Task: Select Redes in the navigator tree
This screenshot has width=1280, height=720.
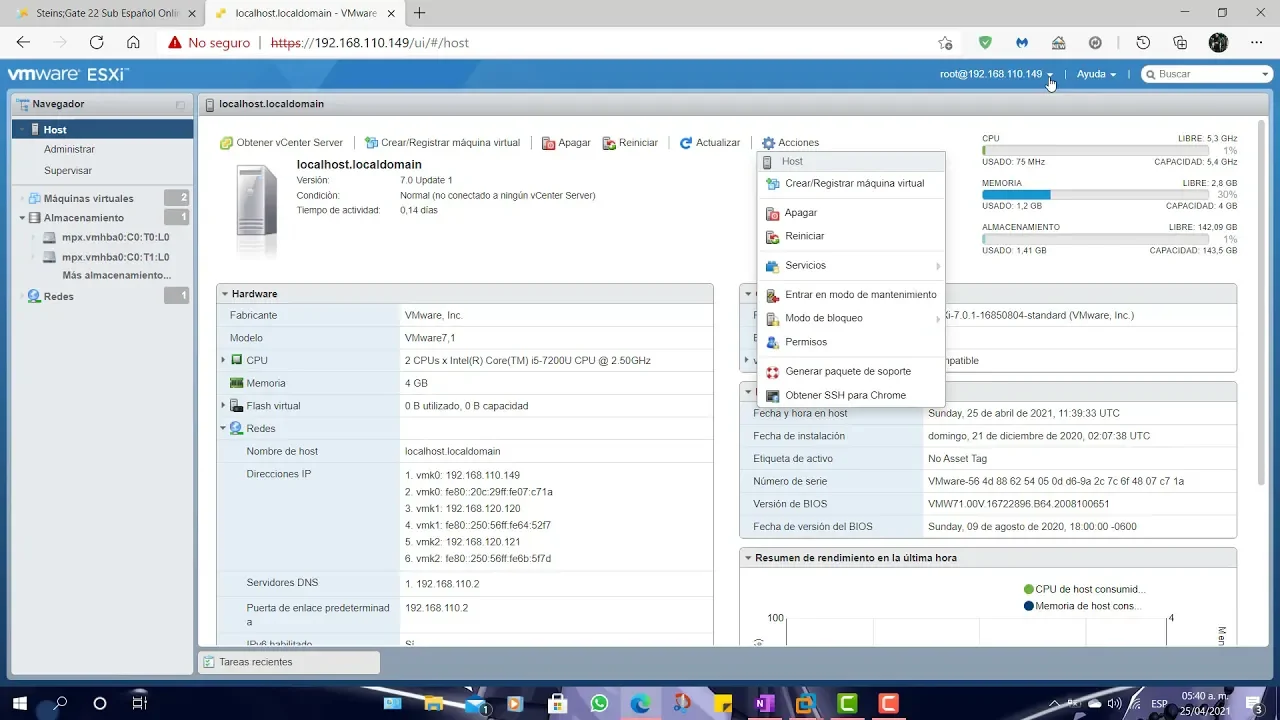Action: point(58,296)
